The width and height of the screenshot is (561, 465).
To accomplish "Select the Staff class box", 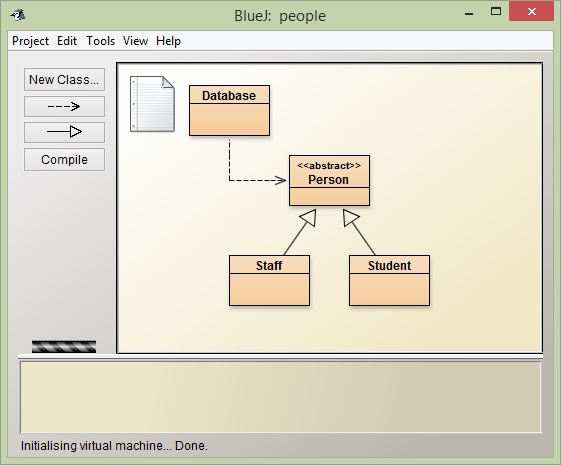I will 269,280.
